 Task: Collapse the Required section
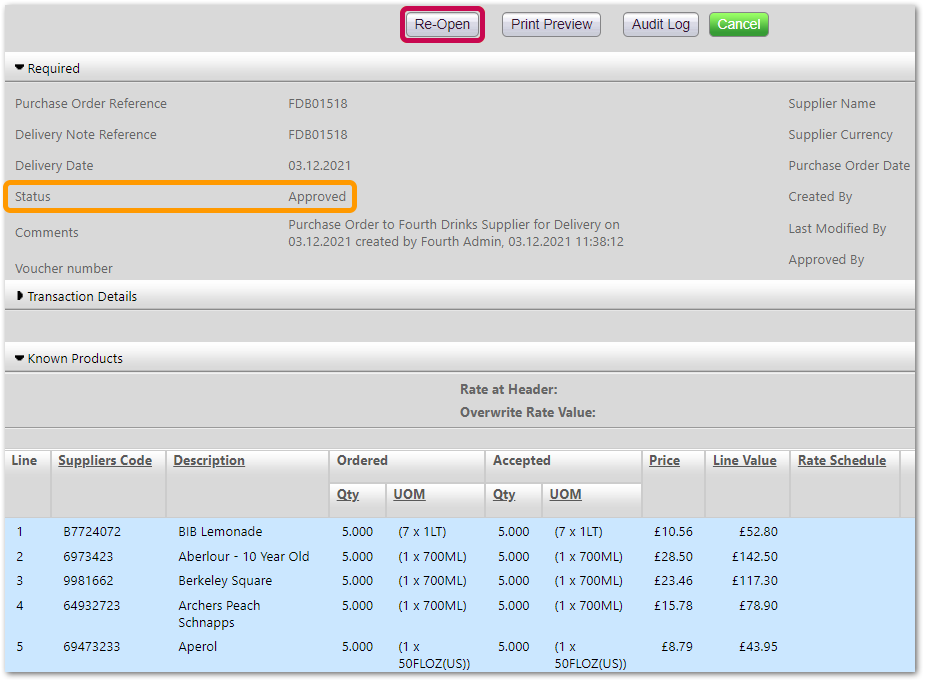pyautogui.click(x=20, y=68)
